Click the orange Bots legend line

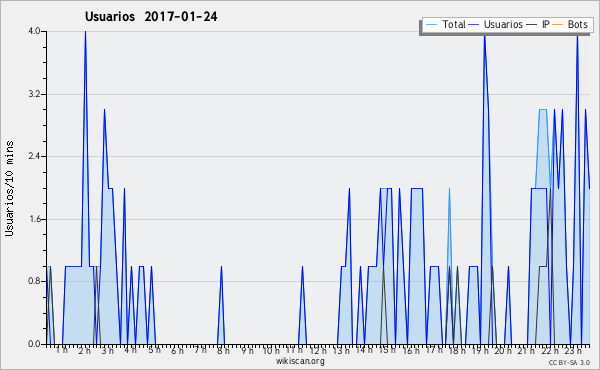tap(558, 25)
